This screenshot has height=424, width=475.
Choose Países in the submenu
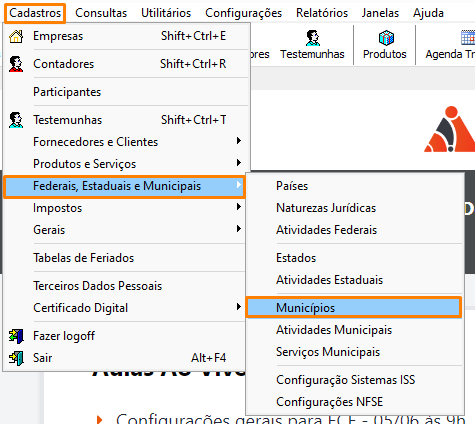[x=355, y=186]
